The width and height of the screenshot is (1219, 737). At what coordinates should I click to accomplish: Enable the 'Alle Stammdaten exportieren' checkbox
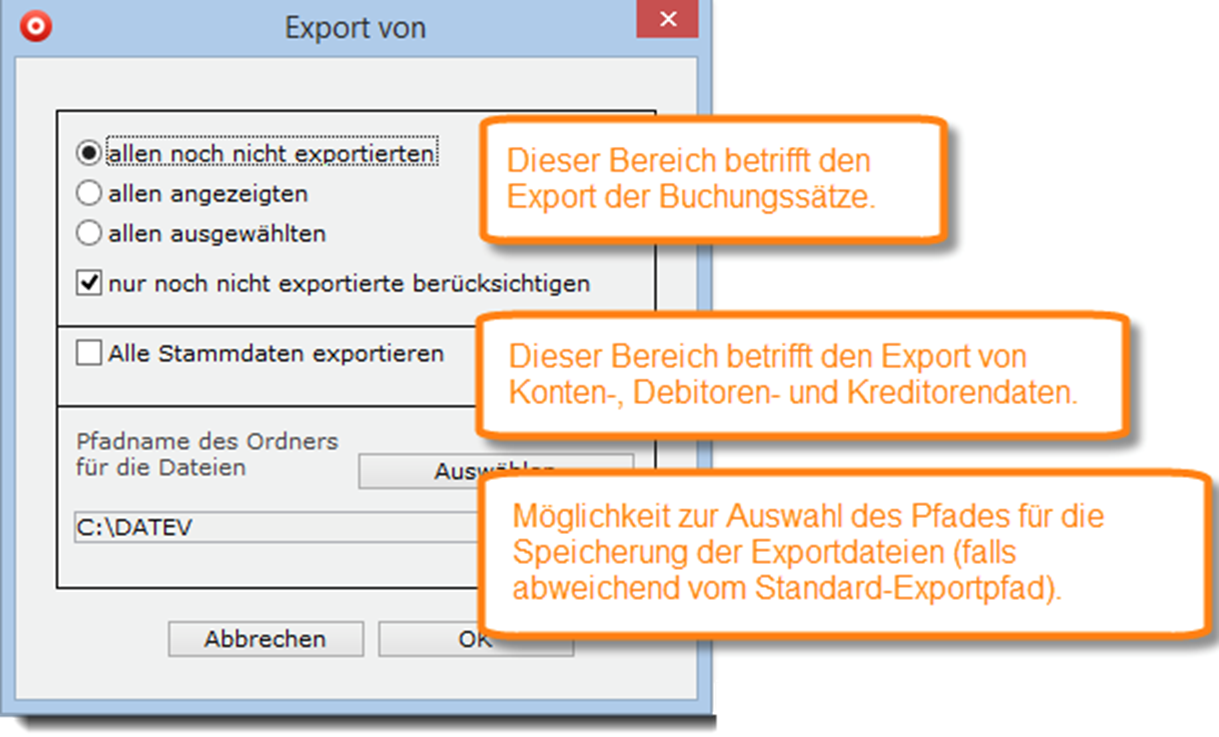(x=90, y=353)
